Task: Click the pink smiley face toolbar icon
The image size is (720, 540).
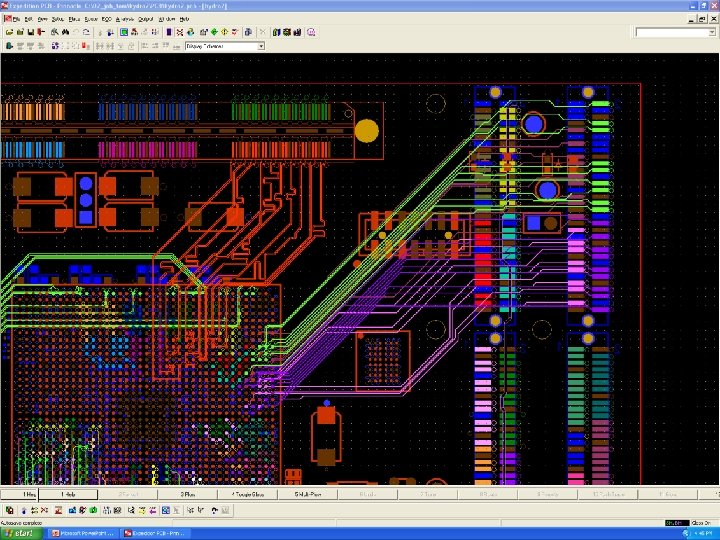Action: [x=311, y=32]
